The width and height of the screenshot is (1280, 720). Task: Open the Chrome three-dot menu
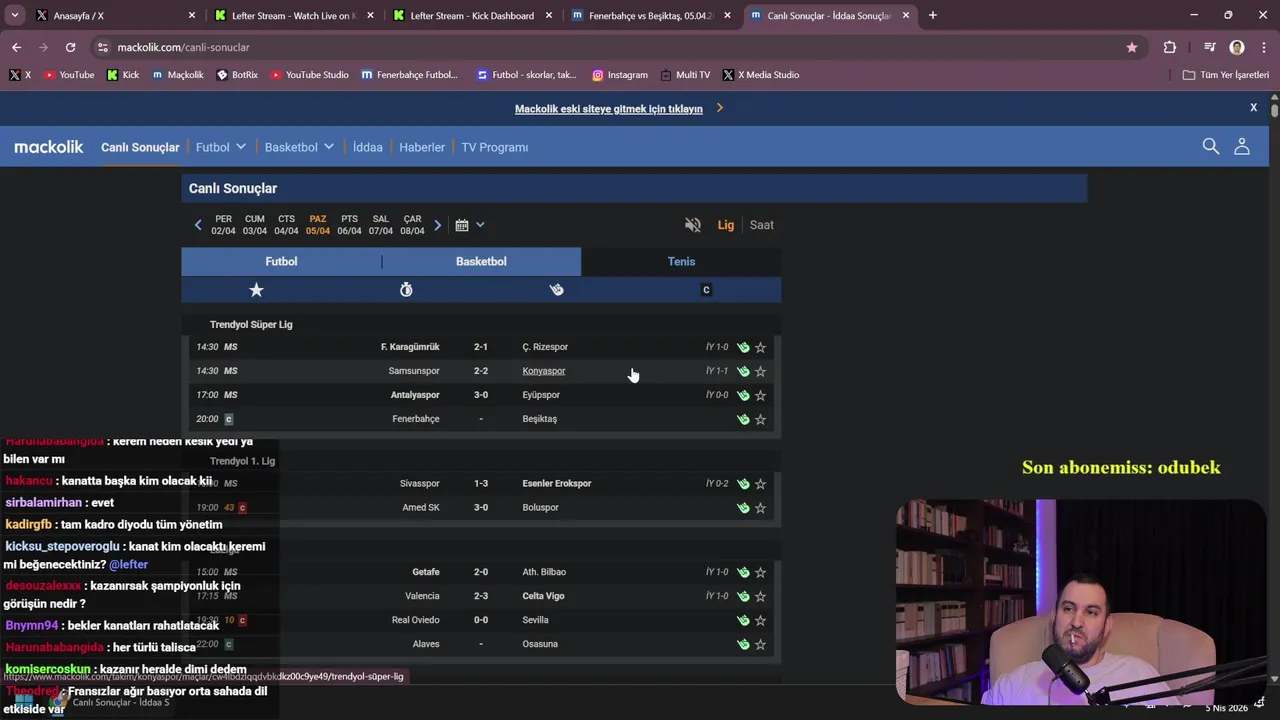[x=1264, y=47]
